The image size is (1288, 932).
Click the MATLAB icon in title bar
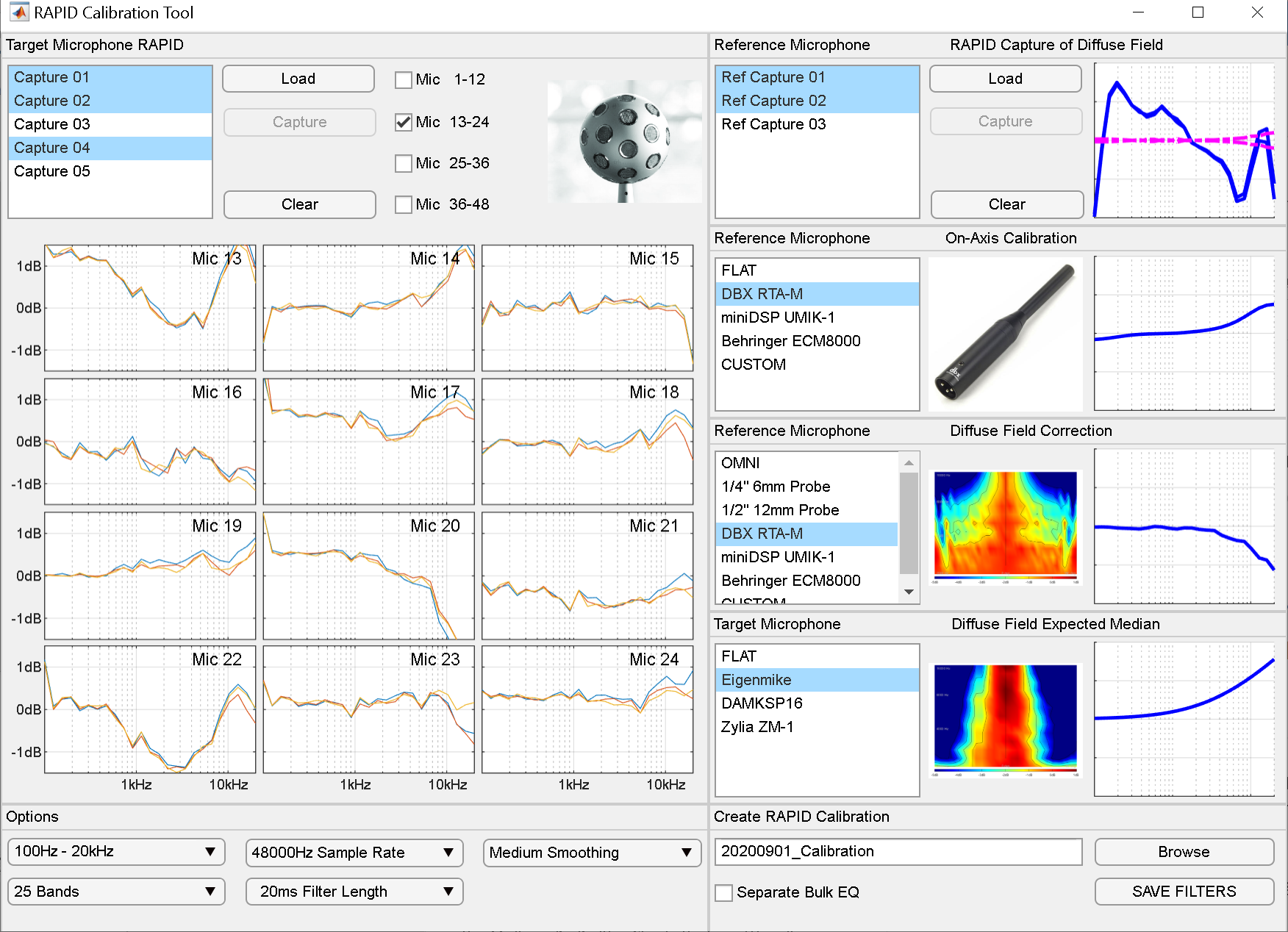point(19,12)
